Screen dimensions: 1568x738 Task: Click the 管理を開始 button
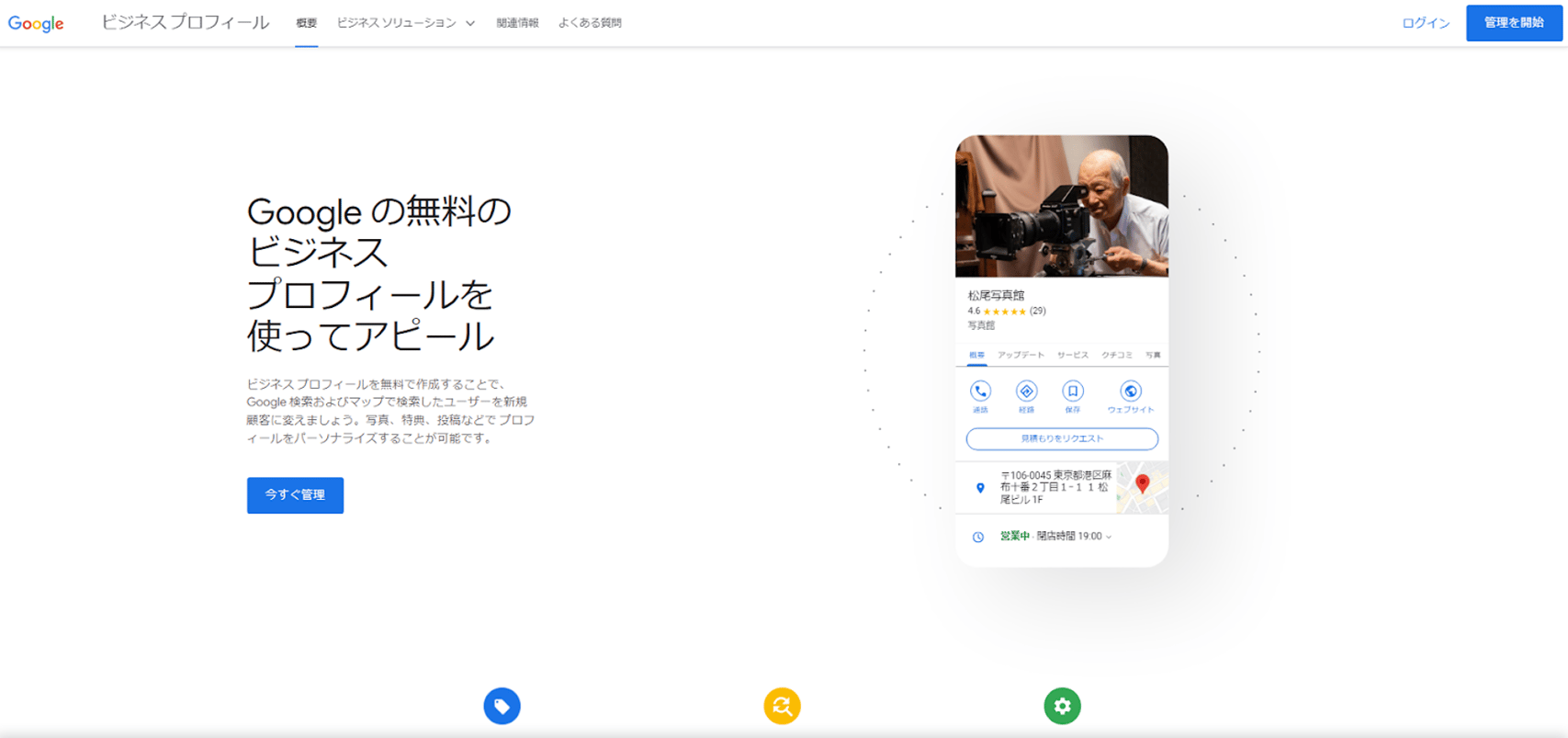pyautogui.click(x=1514, y=23)
